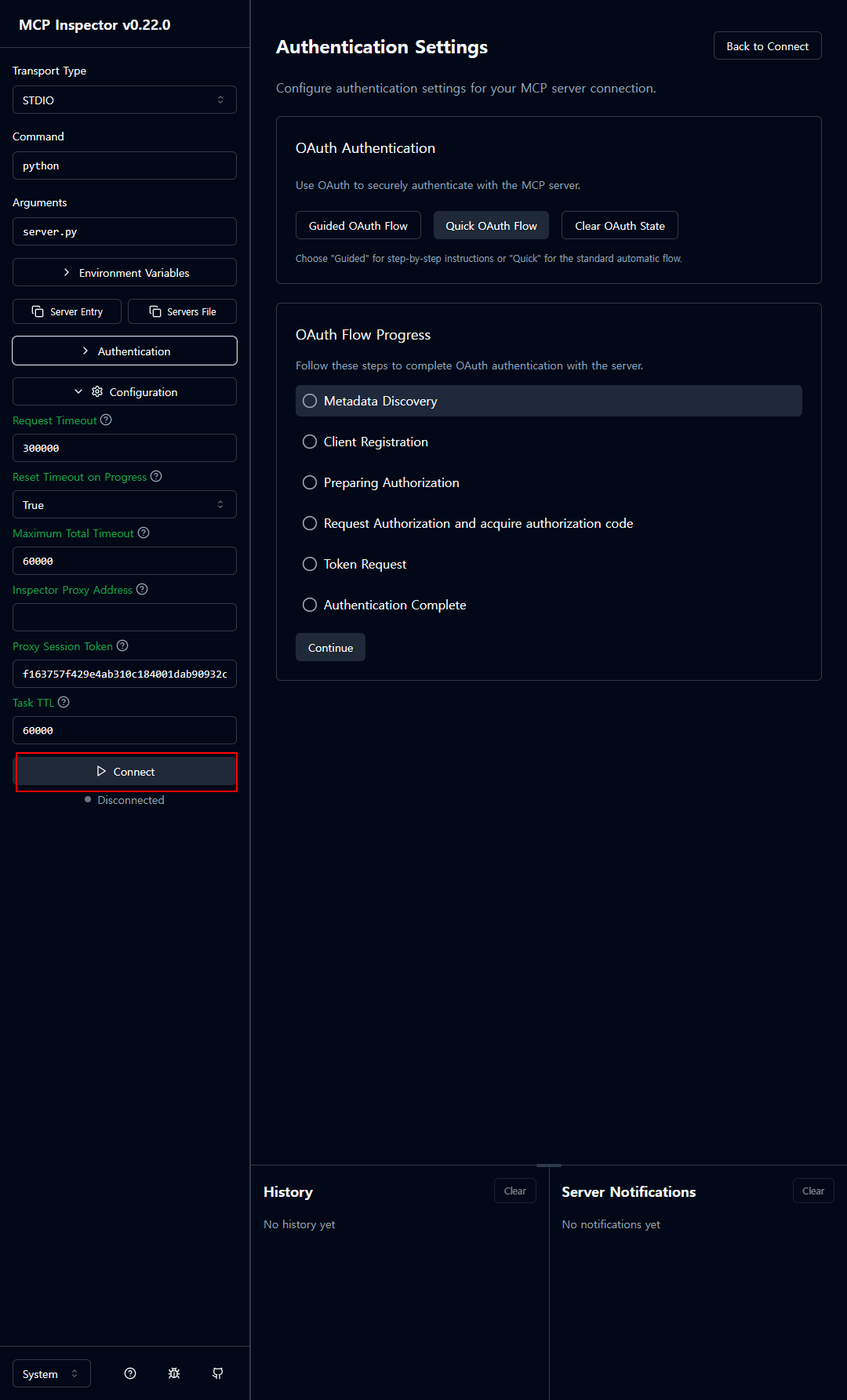The width and height of the screenshot is (847, 1400).
Task: Click the Inspector Proxy Address help icon
Action: 142,589
